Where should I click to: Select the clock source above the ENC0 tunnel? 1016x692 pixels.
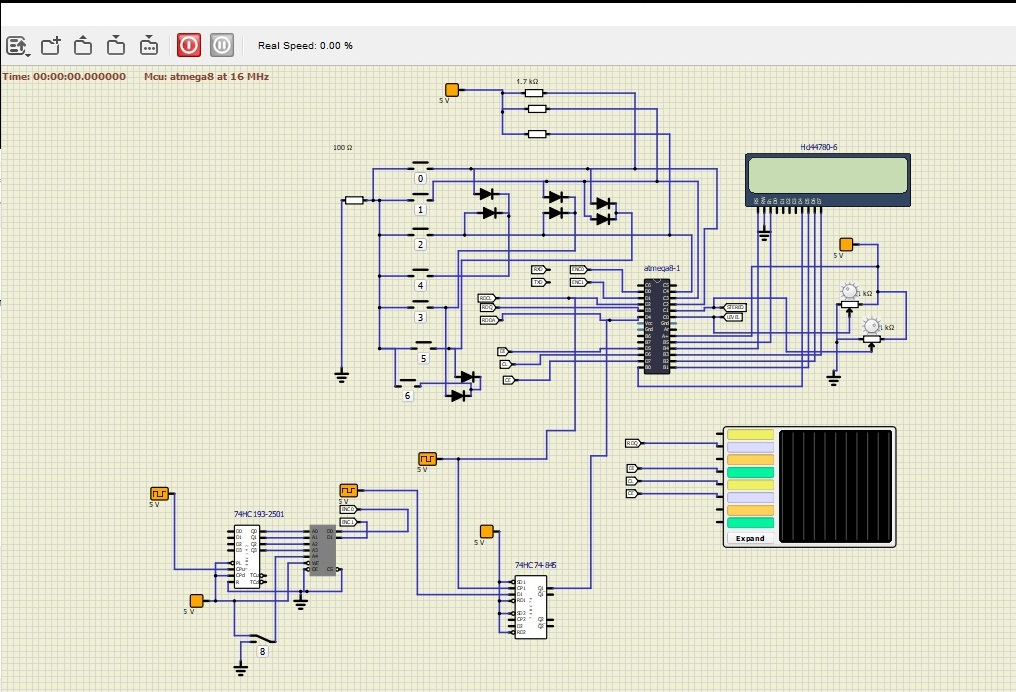pos(349,490)
